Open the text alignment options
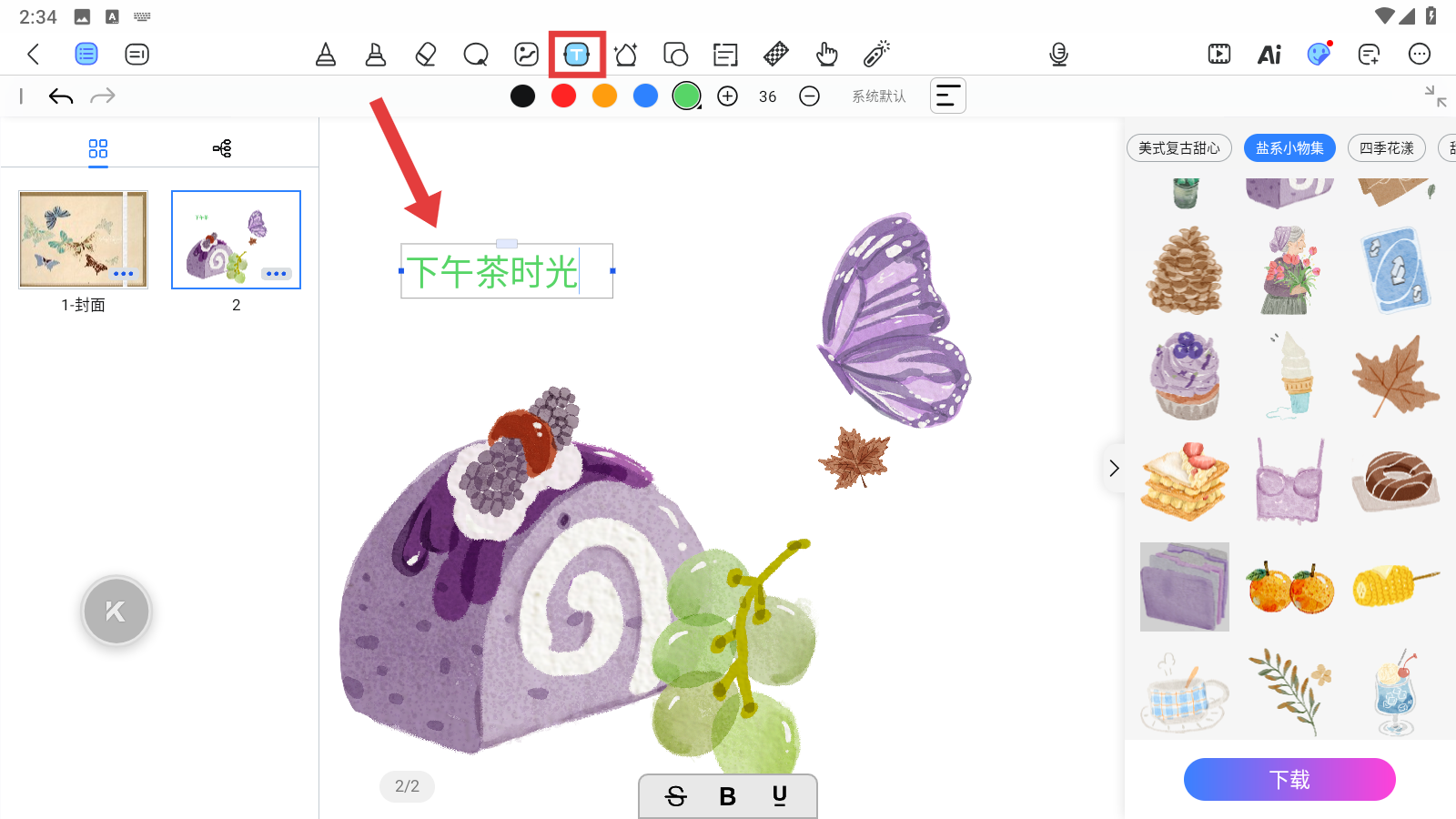Screen dimensions: 1456x819 click(x=947, y=96)
